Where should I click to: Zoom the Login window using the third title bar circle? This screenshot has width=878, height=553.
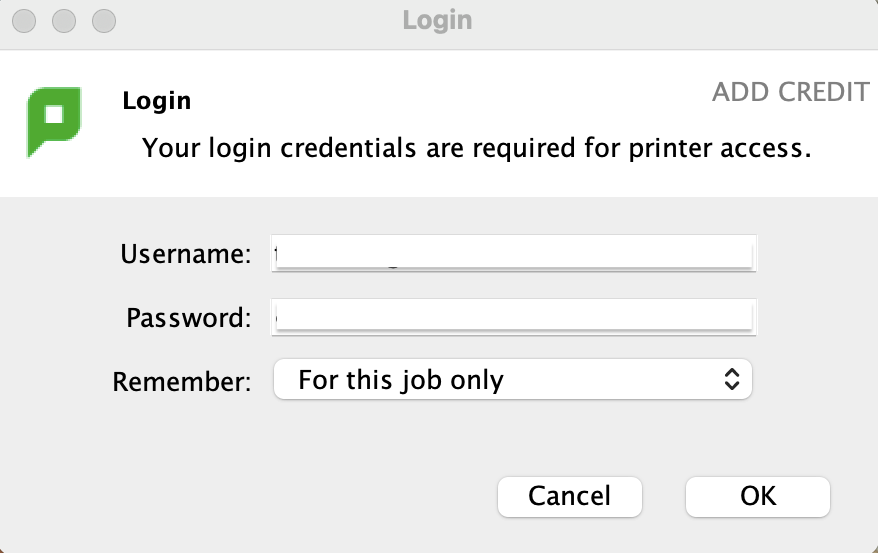tap(104, 21)
